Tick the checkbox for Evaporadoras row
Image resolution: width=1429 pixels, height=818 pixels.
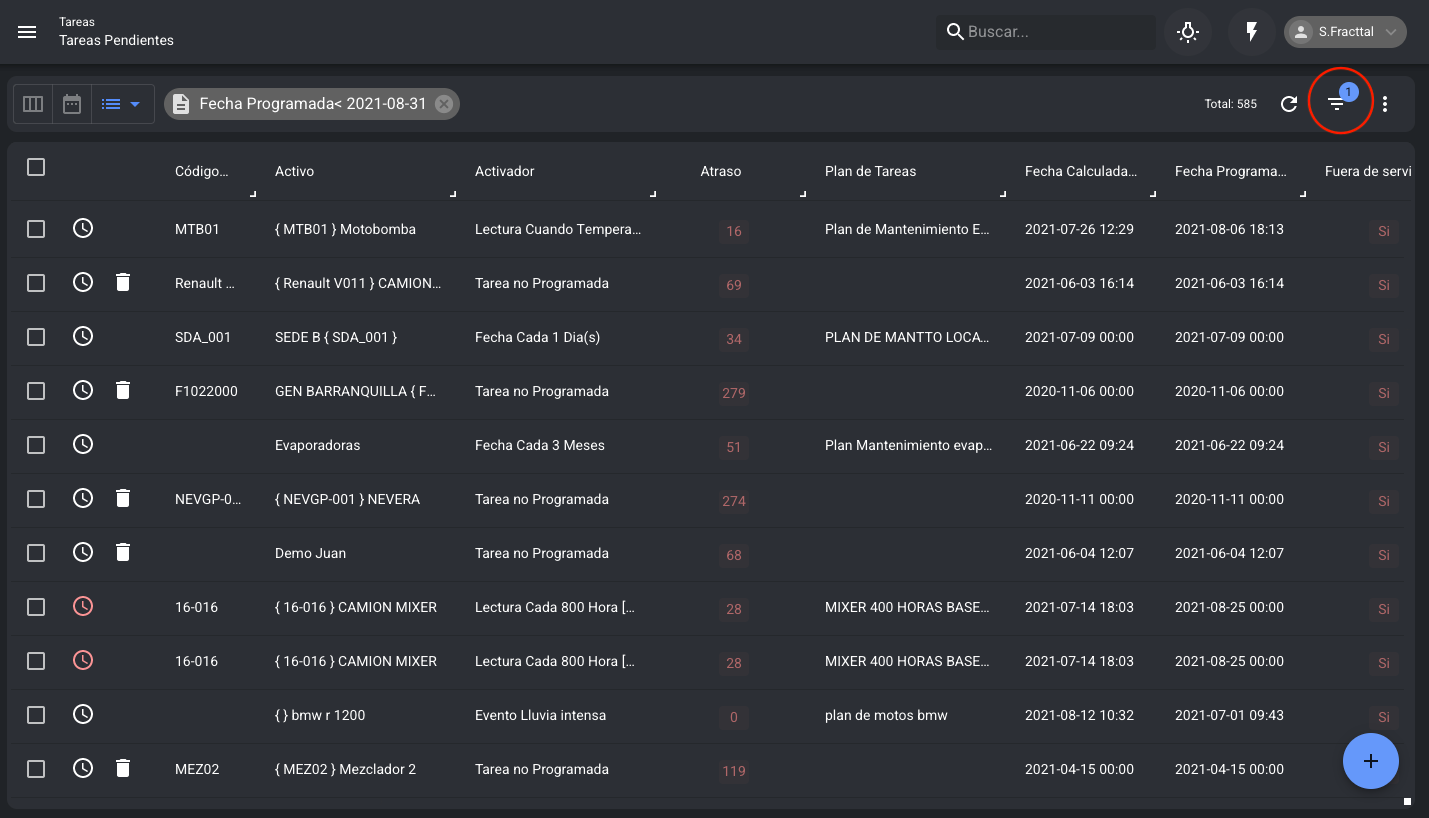click(x=36, y=445)
